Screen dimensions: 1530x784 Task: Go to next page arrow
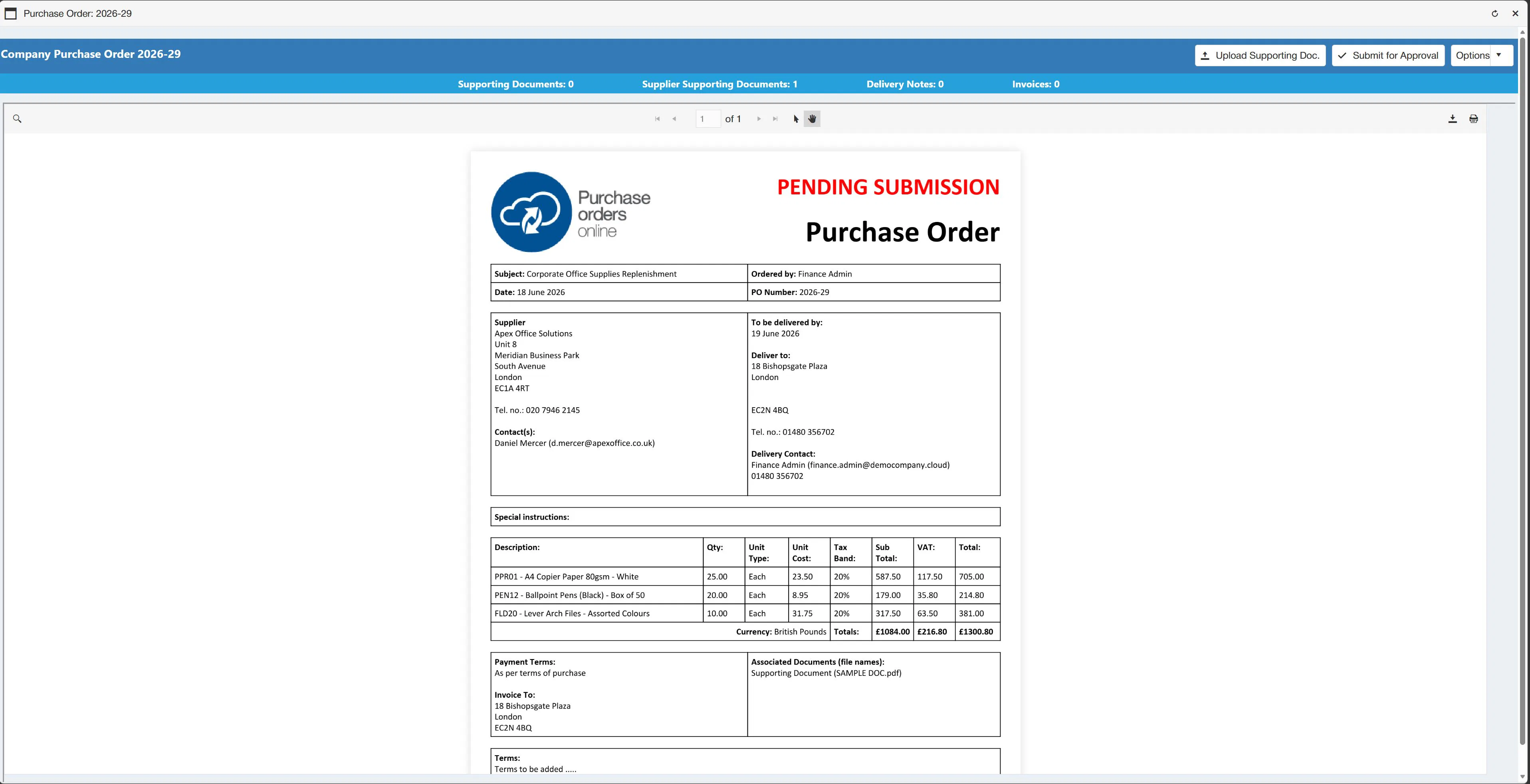coord(759,119)
